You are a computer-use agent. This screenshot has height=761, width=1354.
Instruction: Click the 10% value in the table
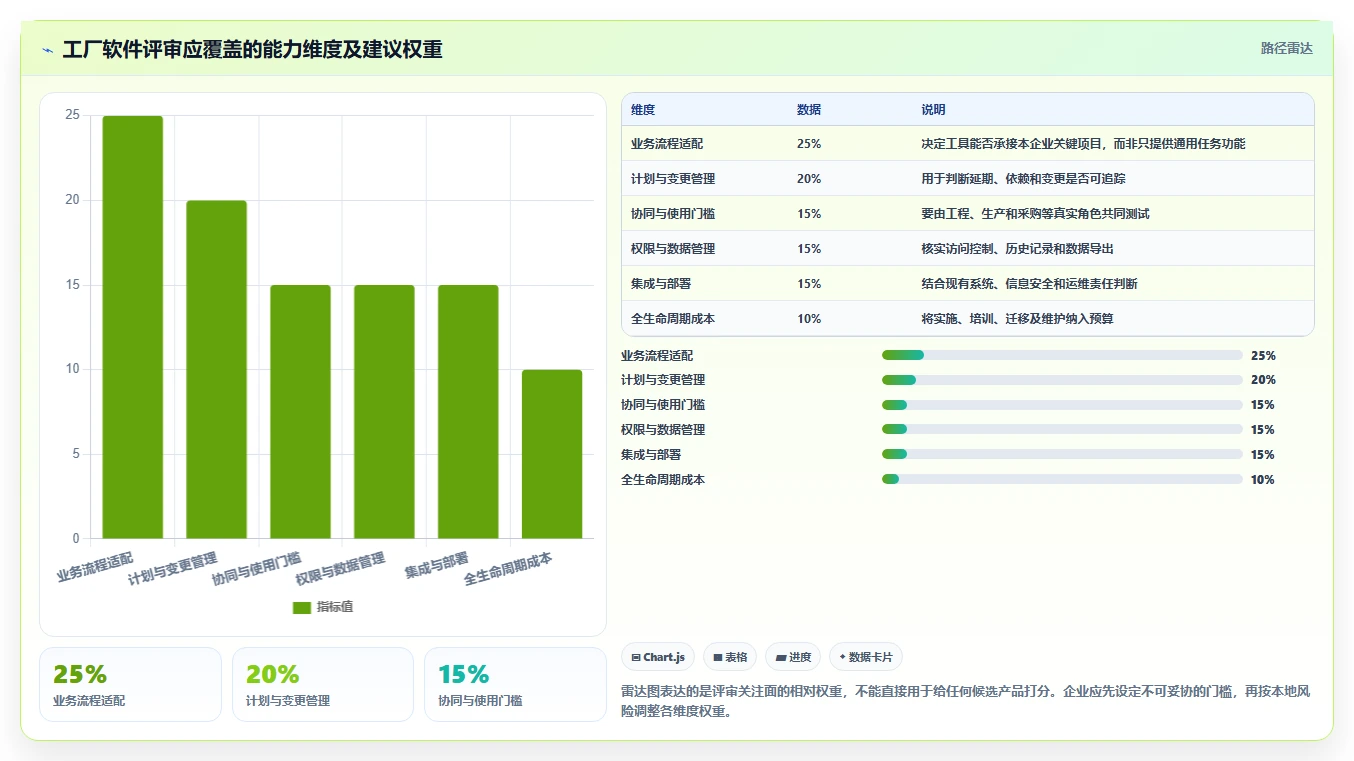809,319
